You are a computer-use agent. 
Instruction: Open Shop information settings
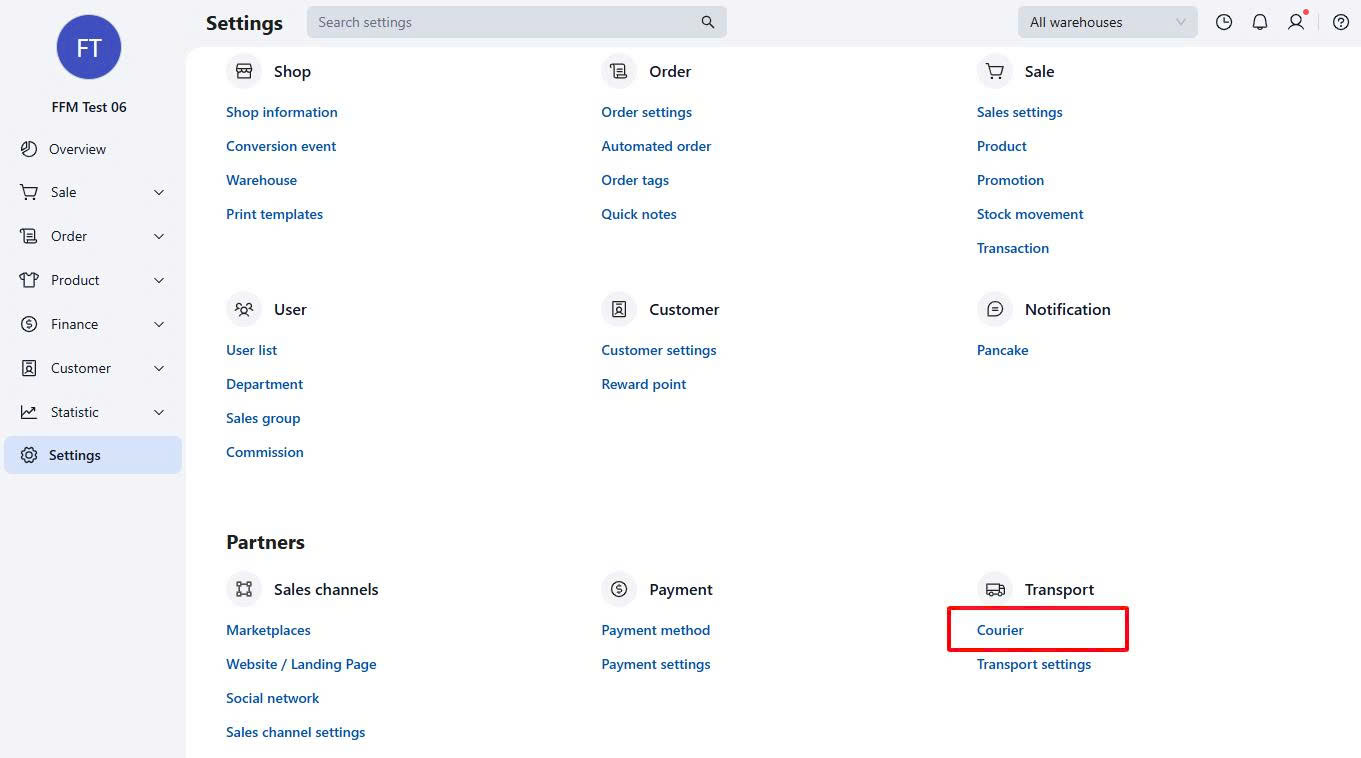281,112
